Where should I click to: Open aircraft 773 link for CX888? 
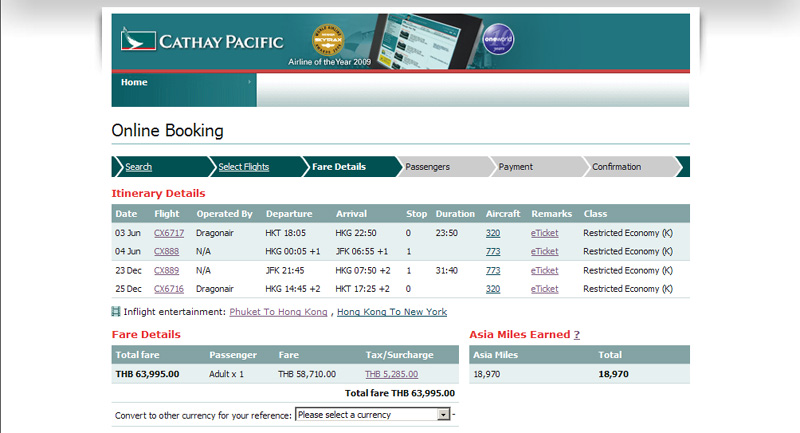pyautogui.click(x=493, y=251)
